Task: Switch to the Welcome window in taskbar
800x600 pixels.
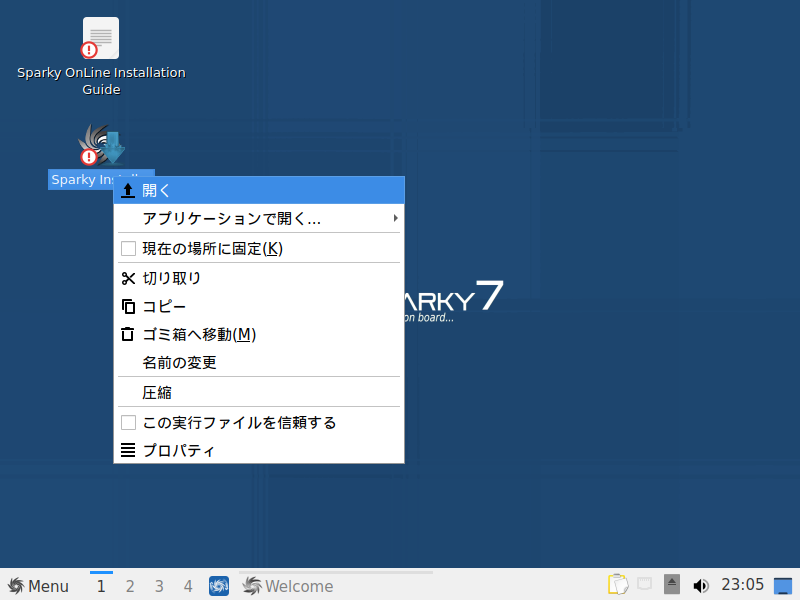Action: 335,586
